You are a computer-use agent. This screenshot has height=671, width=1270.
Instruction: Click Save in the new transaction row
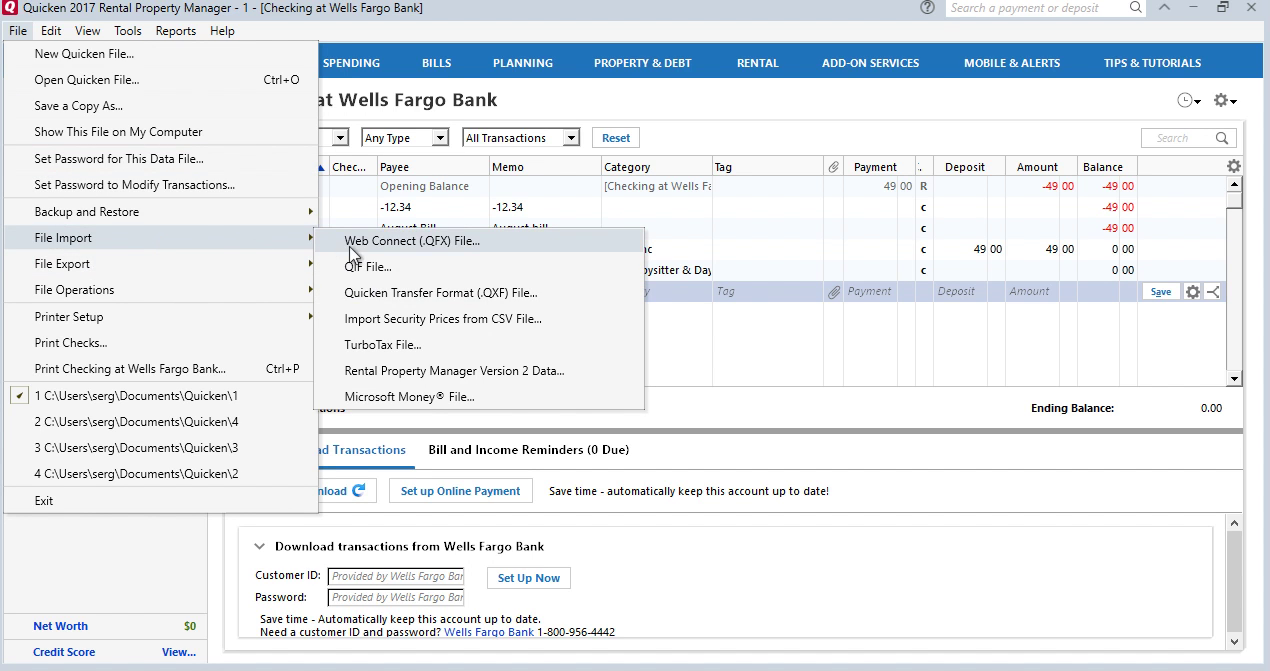(1161, 292)
